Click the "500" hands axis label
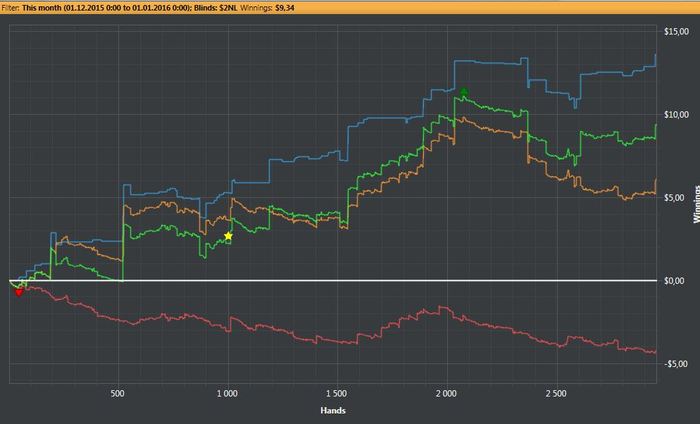The height and width of the screenshot is (424, 700). coord(117,394)
